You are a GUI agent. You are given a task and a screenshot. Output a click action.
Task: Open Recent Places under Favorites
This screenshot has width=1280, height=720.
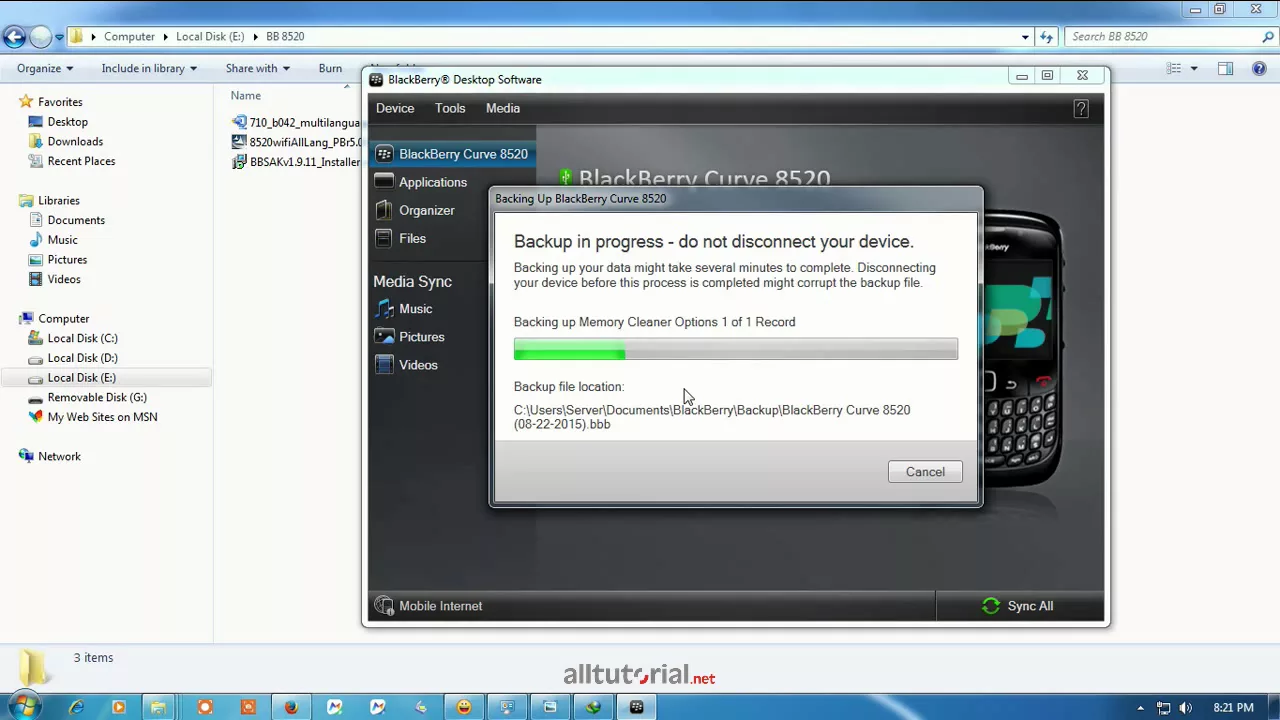tap(81, 161)
